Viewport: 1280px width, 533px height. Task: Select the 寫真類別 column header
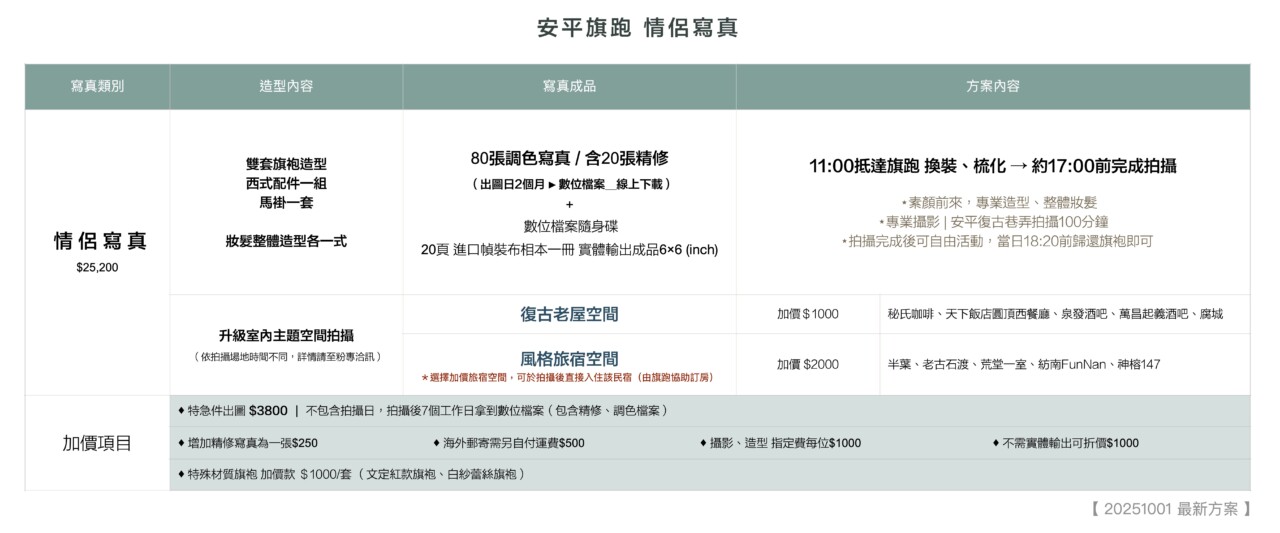[x=97, y=87]
